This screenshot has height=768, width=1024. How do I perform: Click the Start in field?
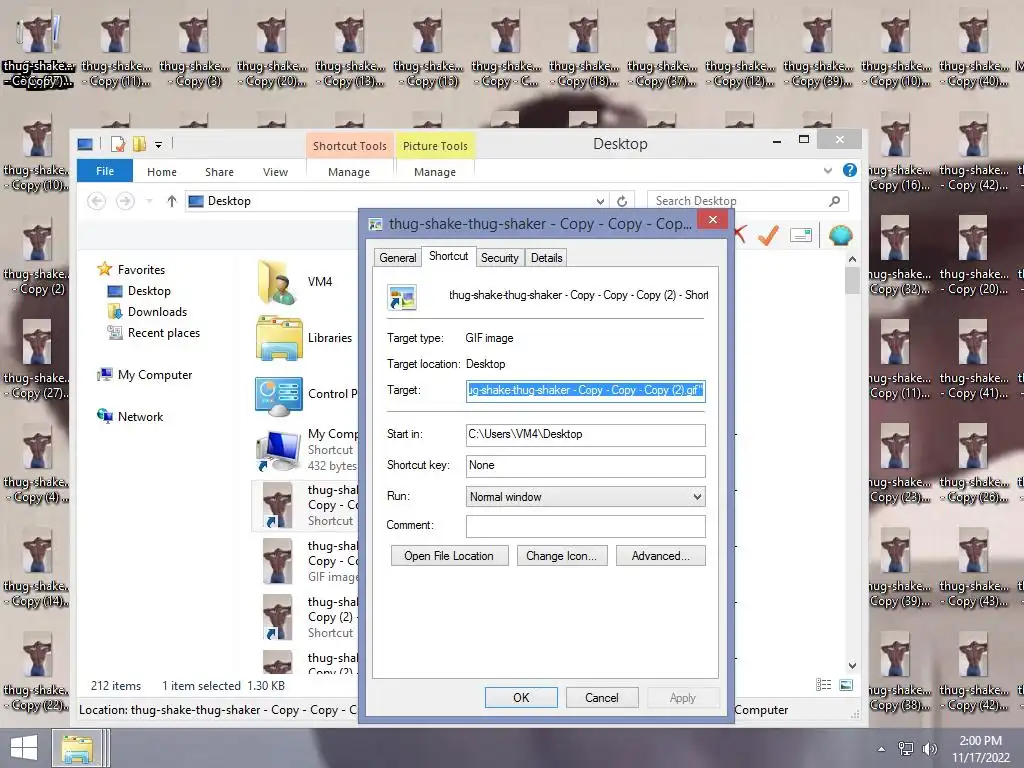586,435
